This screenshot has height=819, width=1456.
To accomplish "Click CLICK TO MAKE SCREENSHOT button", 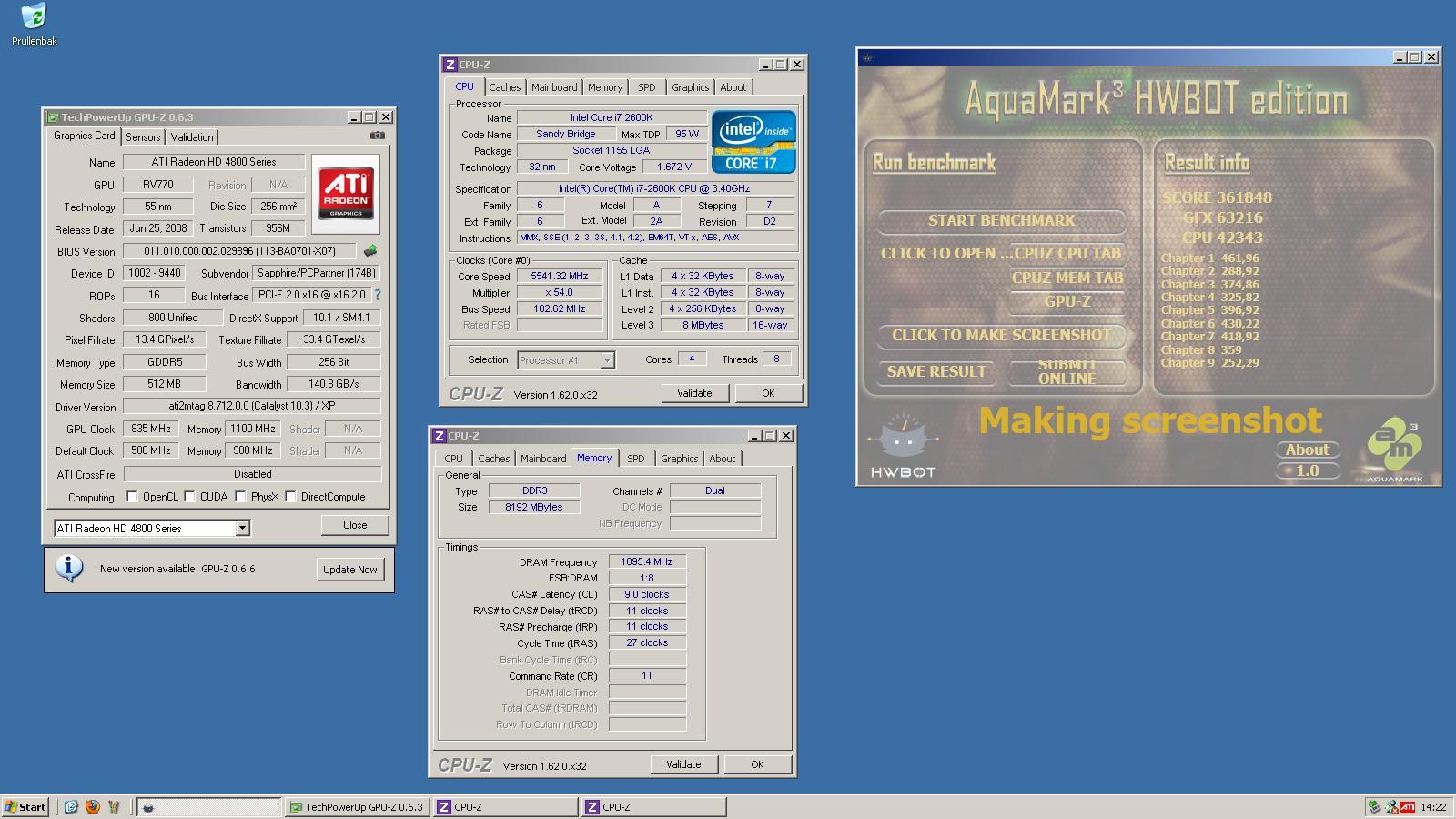I will [1001, 335].
